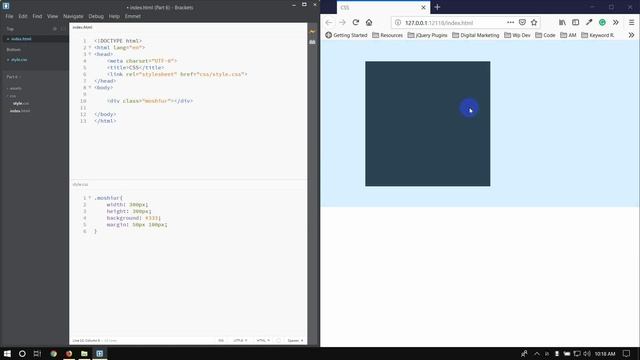The width and height of the screenshot is (640, 360).
Task: Open the page actions three-dots menu
Action: coord(510,22)
